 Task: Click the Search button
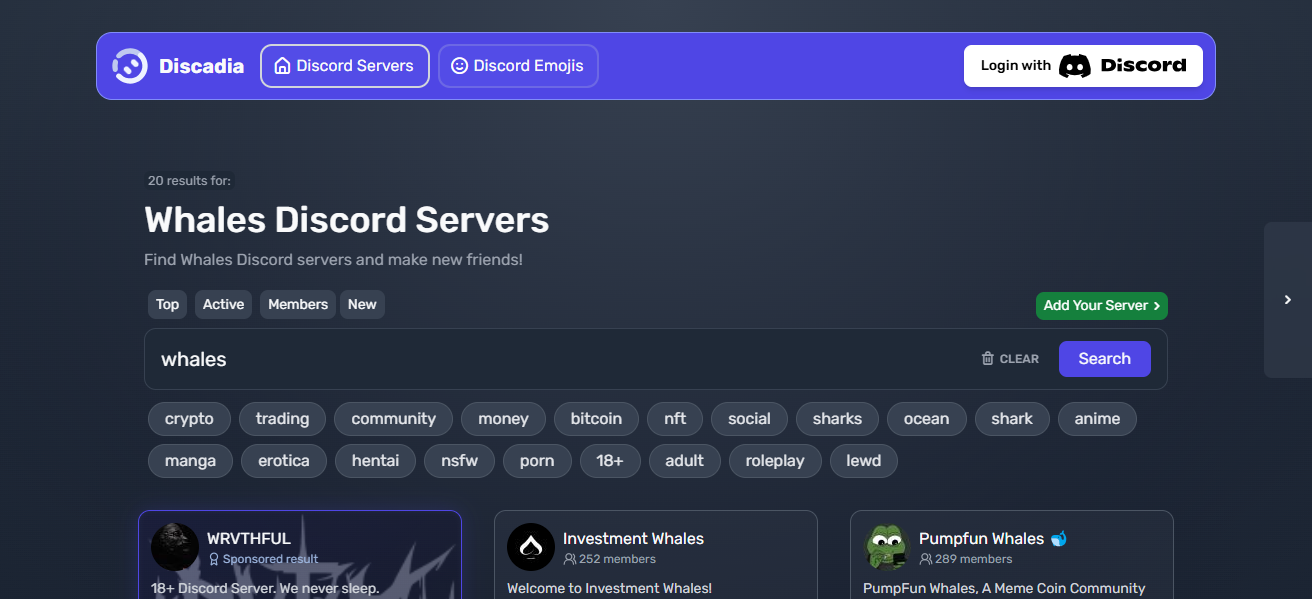1105,359
